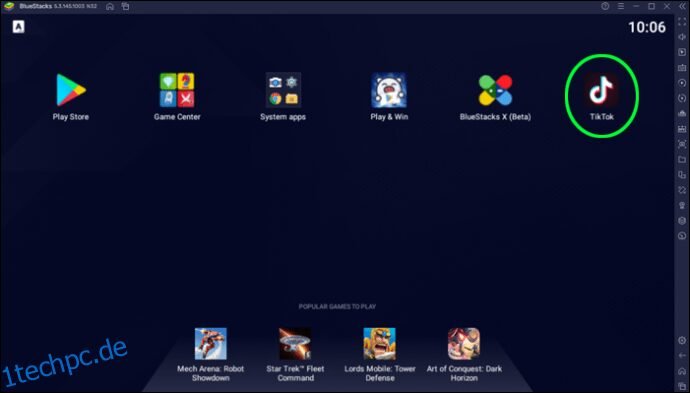Viewport: 690px width, 393px height.
Task: Take a screenshot using sidebar capture icon
Action: [682, 144]
